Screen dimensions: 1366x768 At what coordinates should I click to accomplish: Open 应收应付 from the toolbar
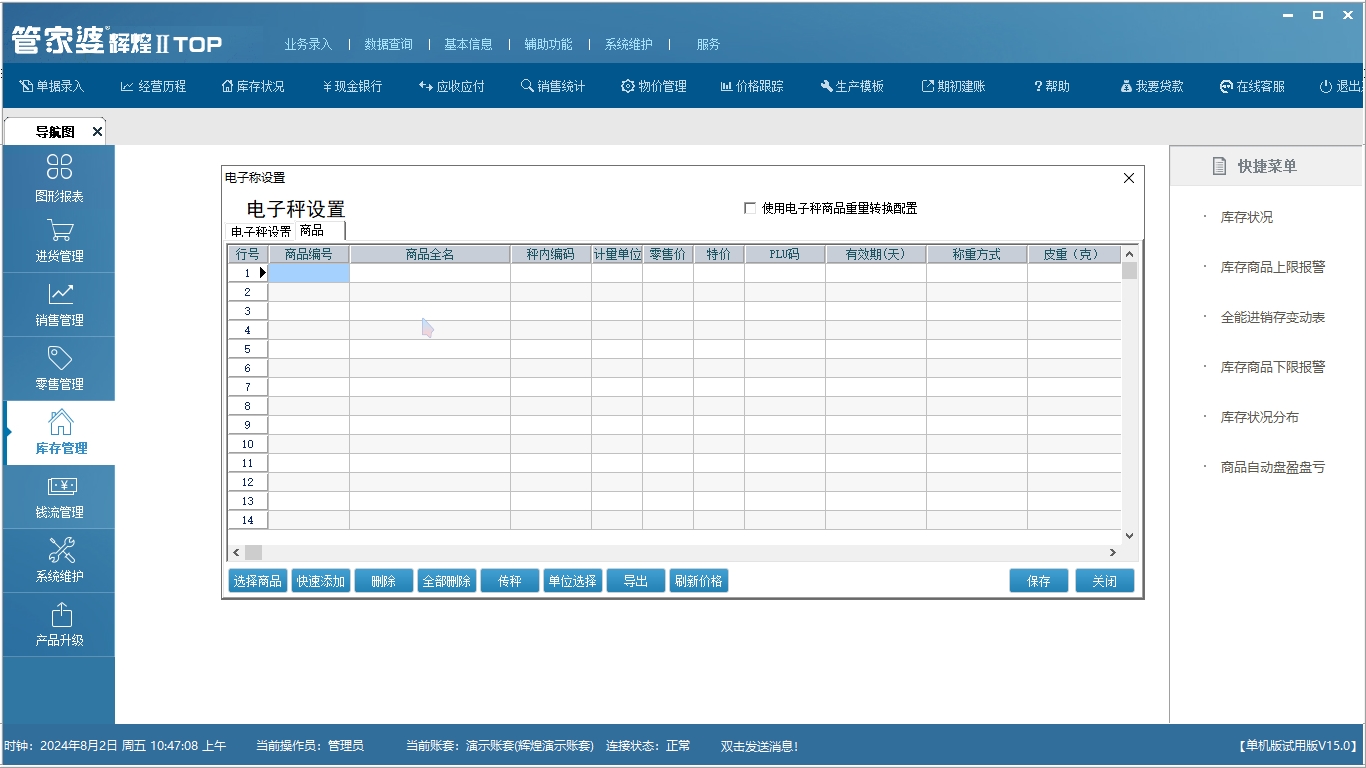coord(452,86)
